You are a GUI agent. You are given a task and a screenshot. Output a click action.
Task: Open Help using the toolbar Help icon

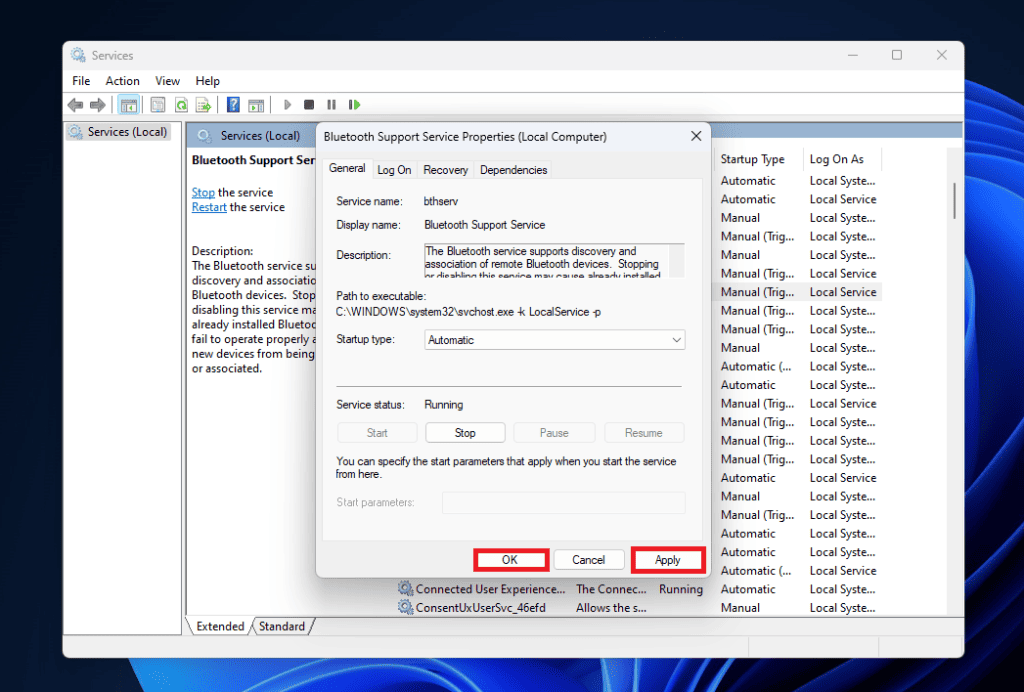[x=233, y=104]
